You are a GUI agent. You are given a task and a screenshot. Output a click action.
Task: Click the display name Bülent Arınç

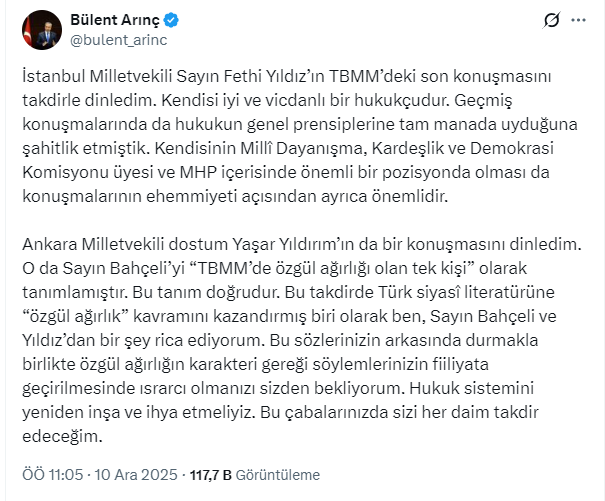pos(112,19)
